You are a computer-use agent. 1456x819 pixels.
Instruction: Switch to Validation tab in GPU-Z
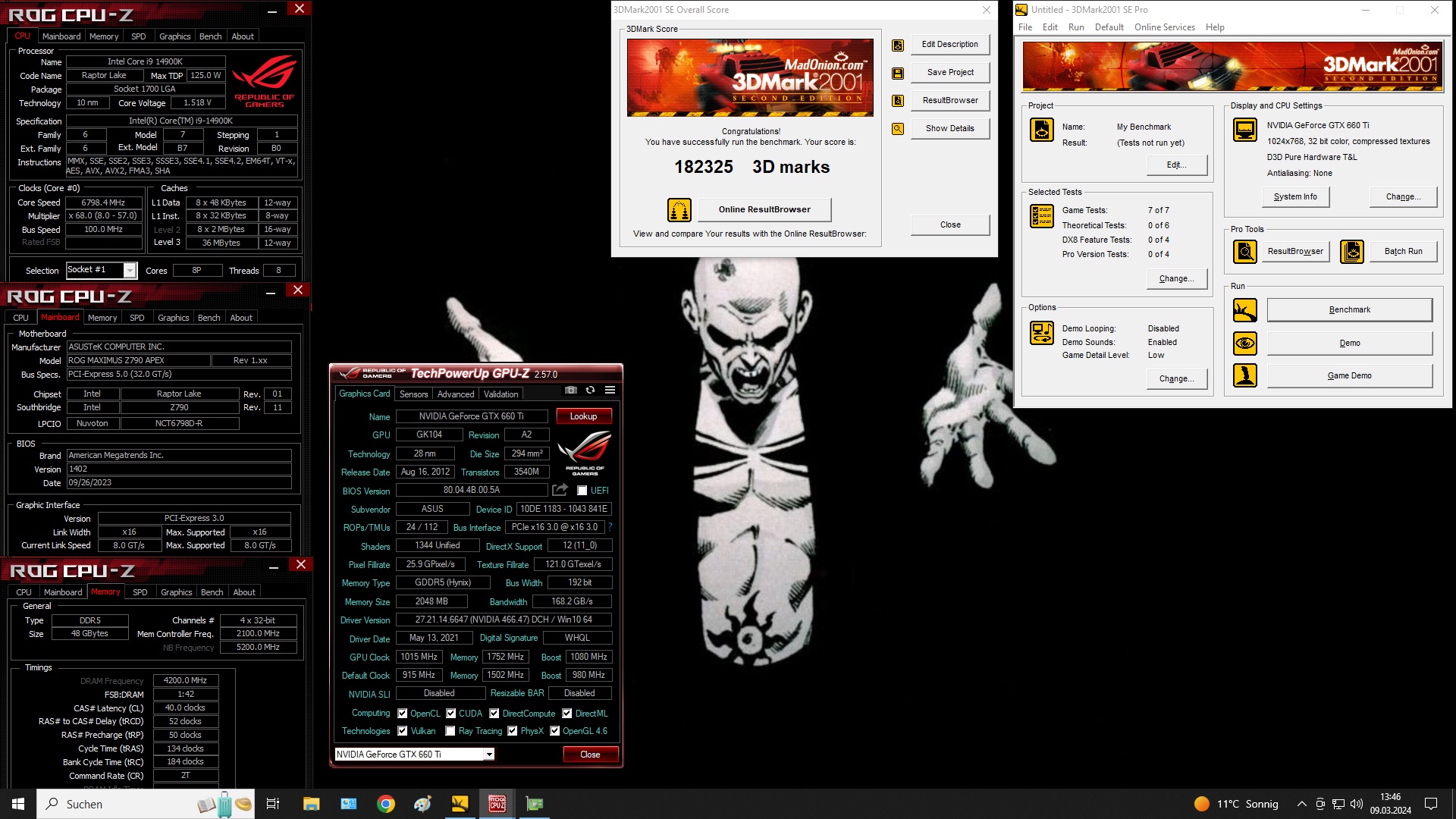click(x=500, y=394)
